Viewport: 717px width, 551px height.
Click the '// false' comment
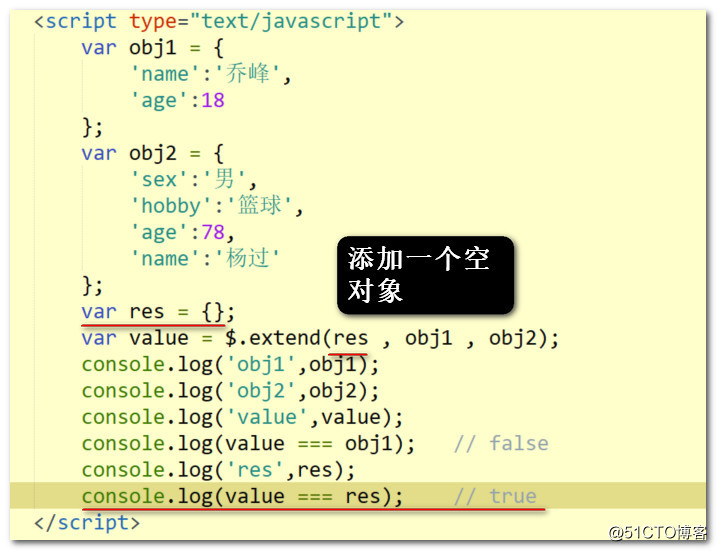tap(501, 444)
